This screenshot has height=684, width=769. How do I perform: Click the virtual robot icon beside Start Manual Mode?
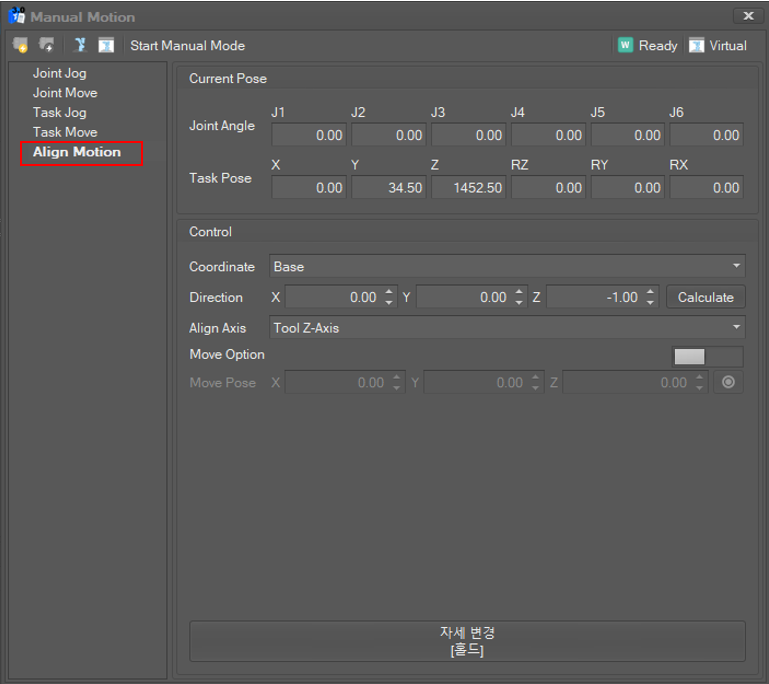pos(106,45)
